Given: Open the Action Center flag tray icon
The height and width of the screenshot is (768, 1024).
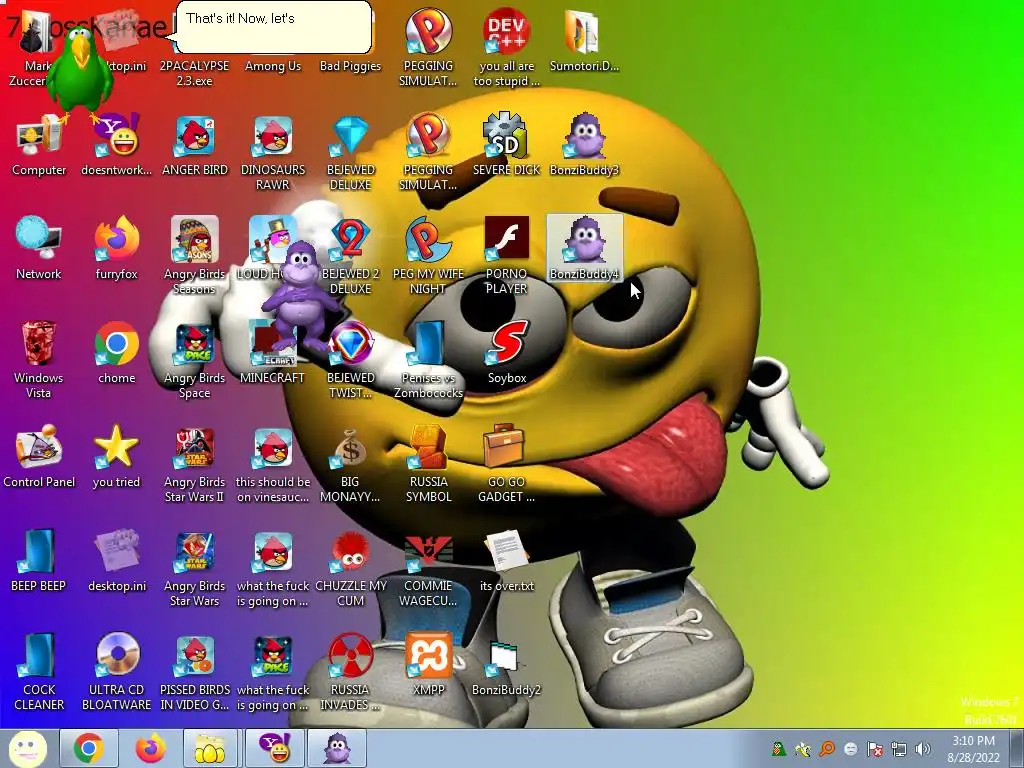Looking at the screenshot, I should [875, 749].
